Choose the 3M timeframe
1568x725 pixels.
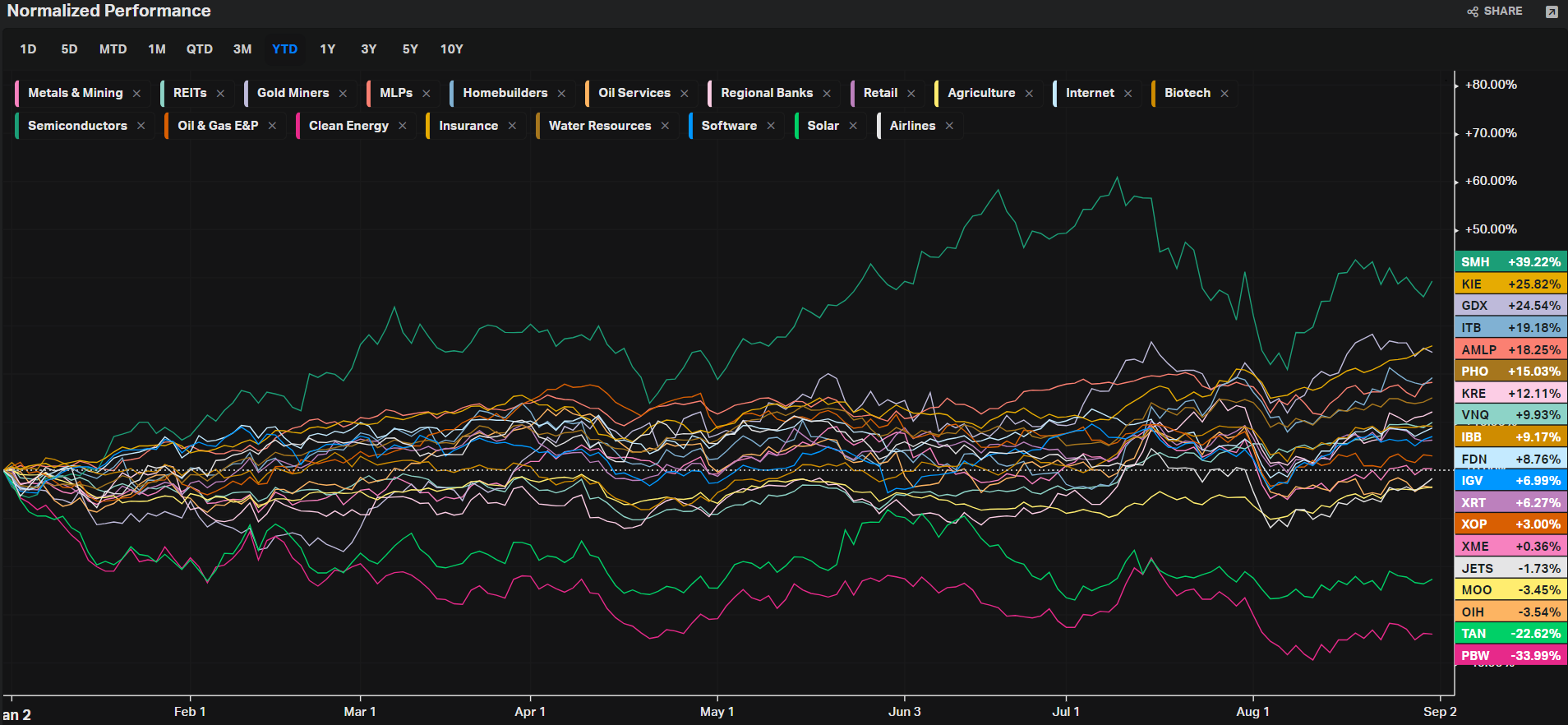(x=242, y=49)
